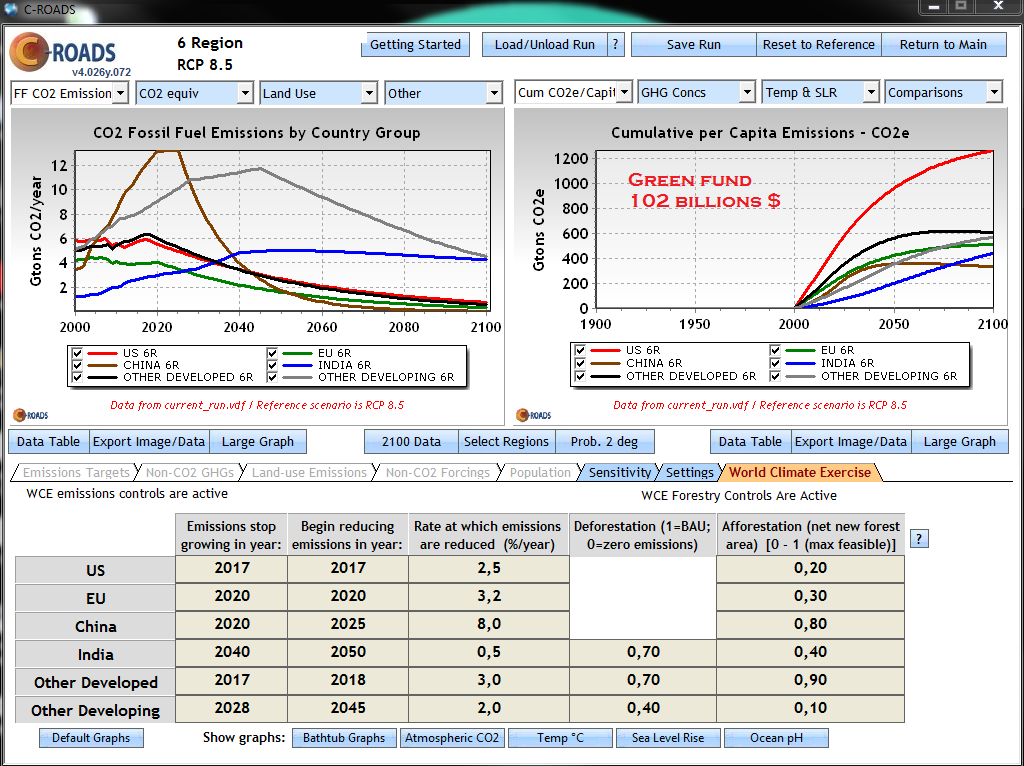The width and height of the screenshot is (1024, 766).
Task: Toggle US 6R checkbox in right graph legend
Action: [x=580, y=350]
